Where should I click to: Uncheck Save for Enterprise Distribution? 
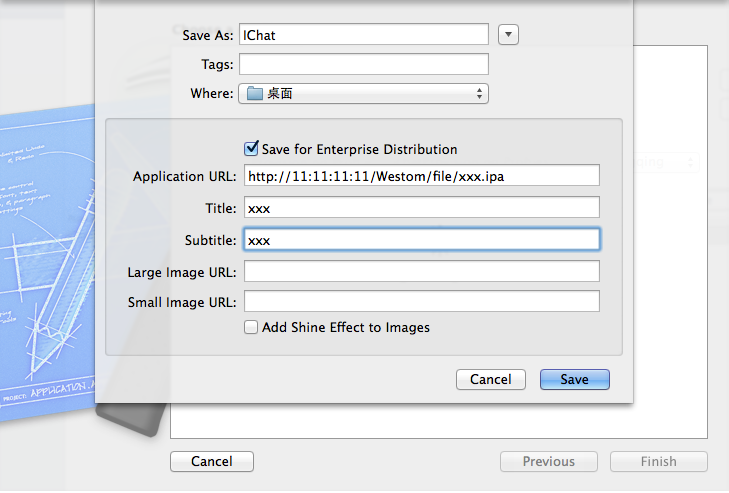[251, 149]
